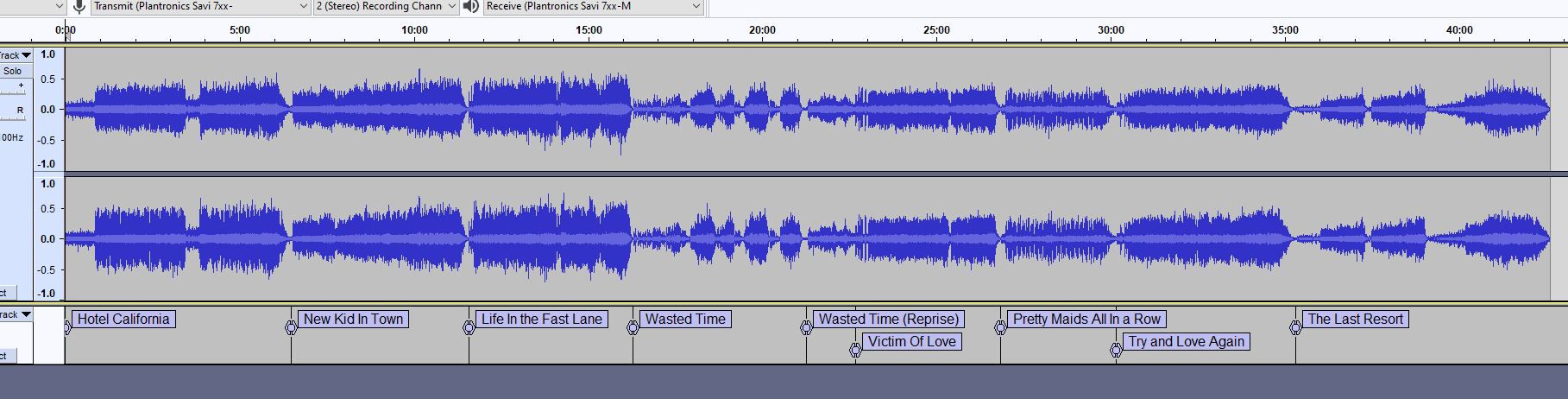Edit the New Kid In Town label
Viewport: 1568px width, 399px height.
coord(353,319)
